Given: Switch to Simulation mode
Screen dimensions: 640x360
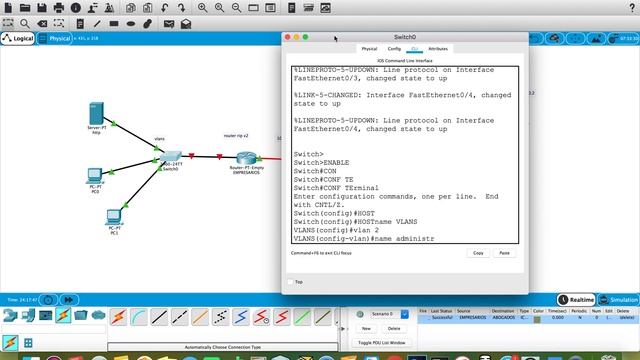Looking at the screenshot, I should coord(618,300).
